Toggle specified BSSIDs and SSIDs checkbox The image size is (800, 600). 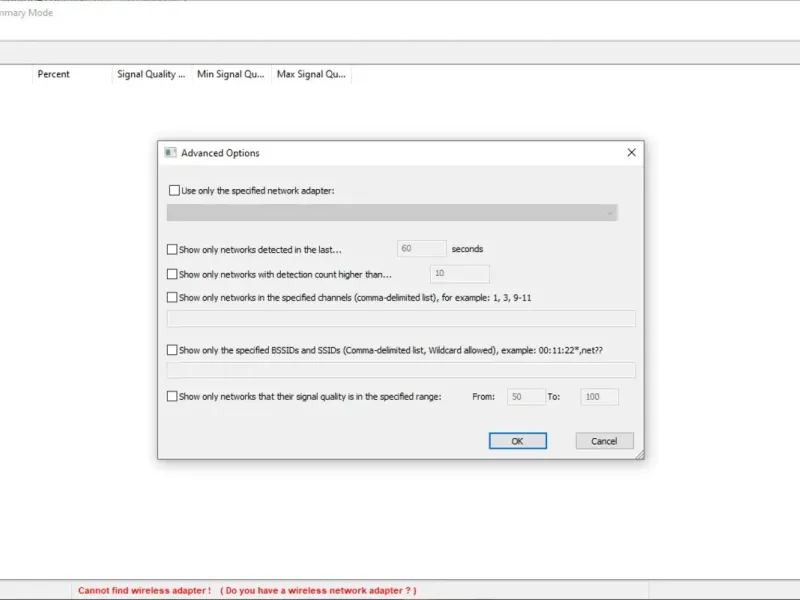pyautogui.click(x=172, y=350)
